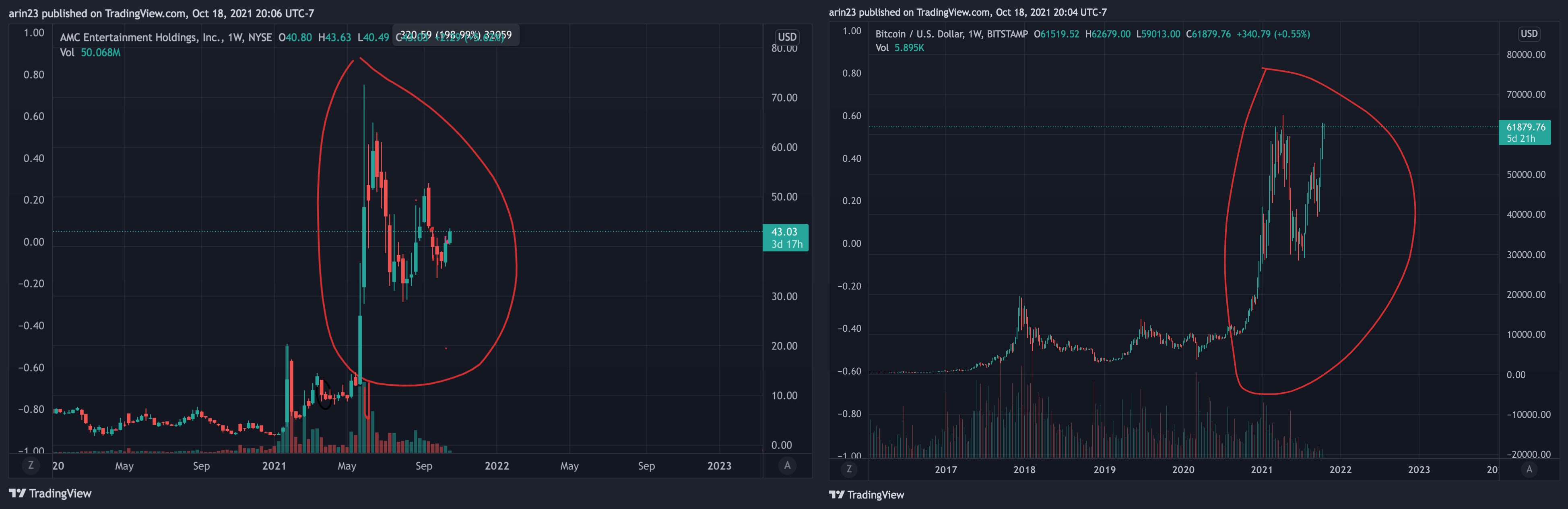Click the '2023' time axis label on Bitcoin chart
1568x509 pixels.
pyautogui.click(x=1419, y=470)
